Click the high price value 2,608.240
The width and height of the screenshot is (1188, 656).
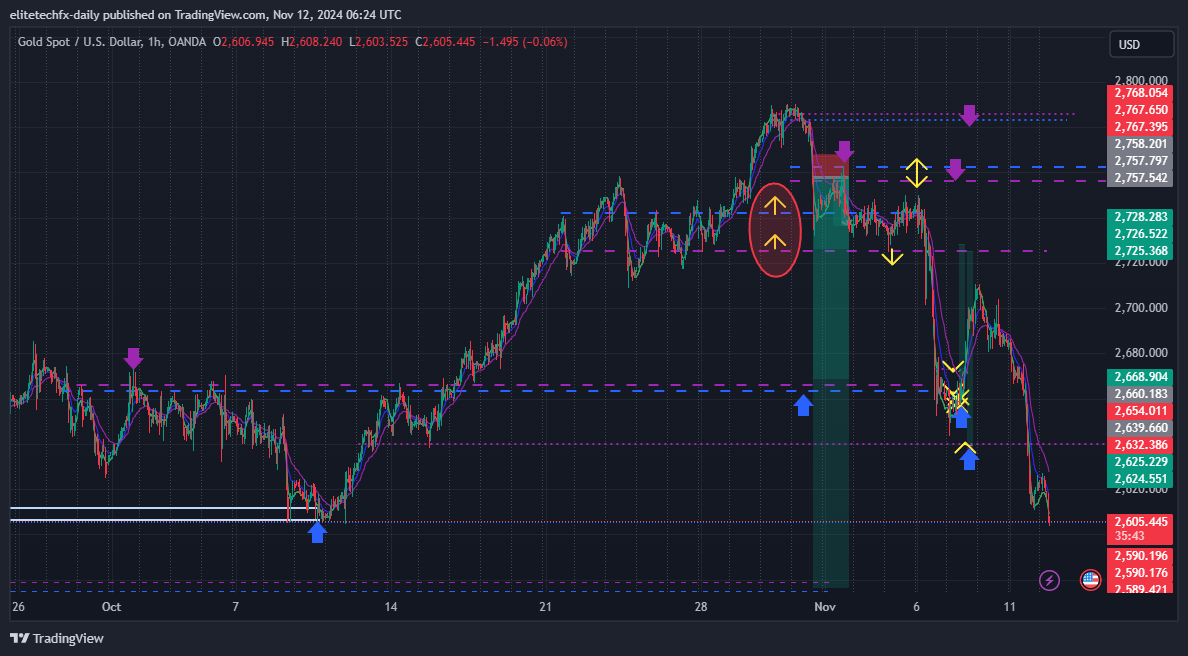click(x=316, y=42)
